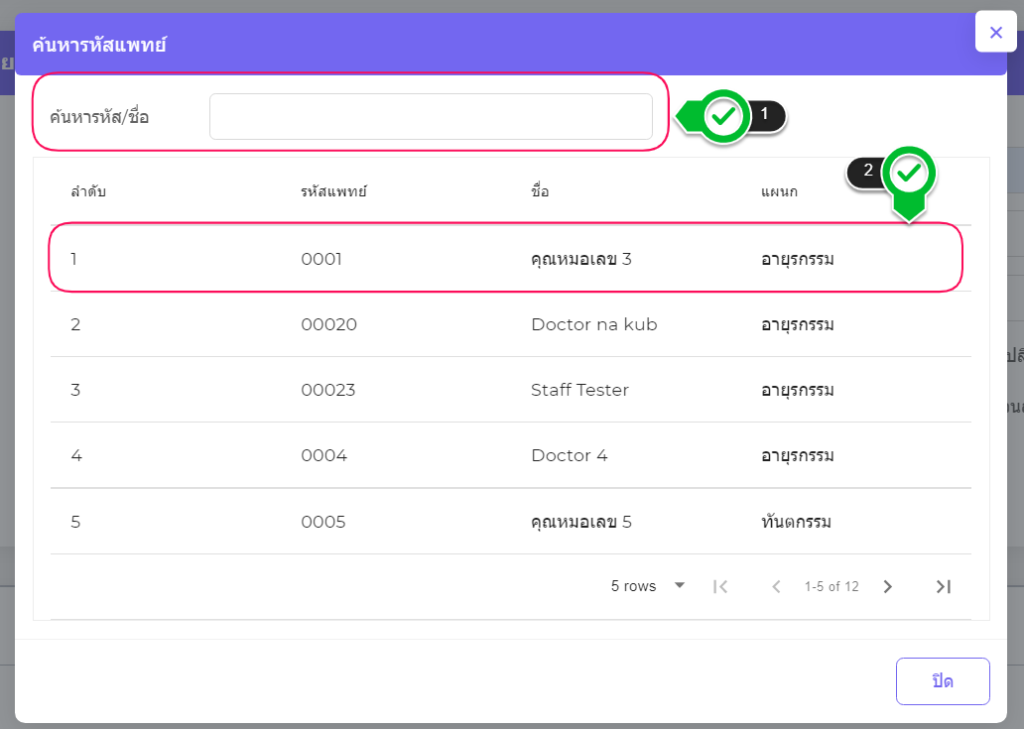
Task: Close the doctor search dialog with X
Action: coord(995,33)
